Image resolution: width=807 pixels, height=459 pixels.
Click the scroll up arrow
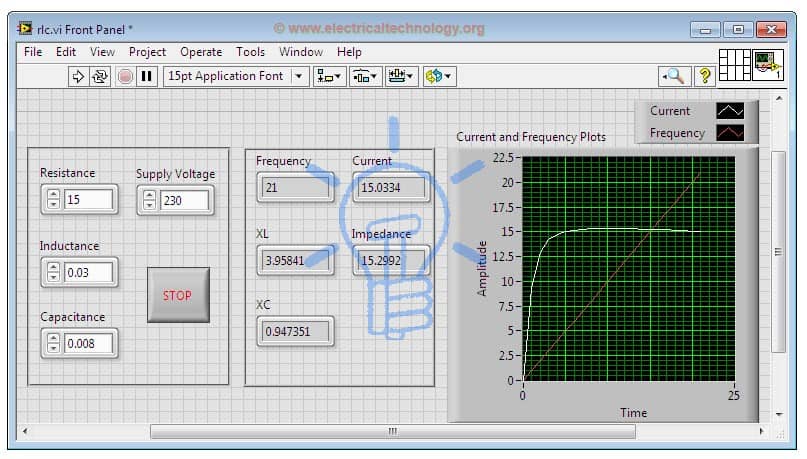click(779, 98)
